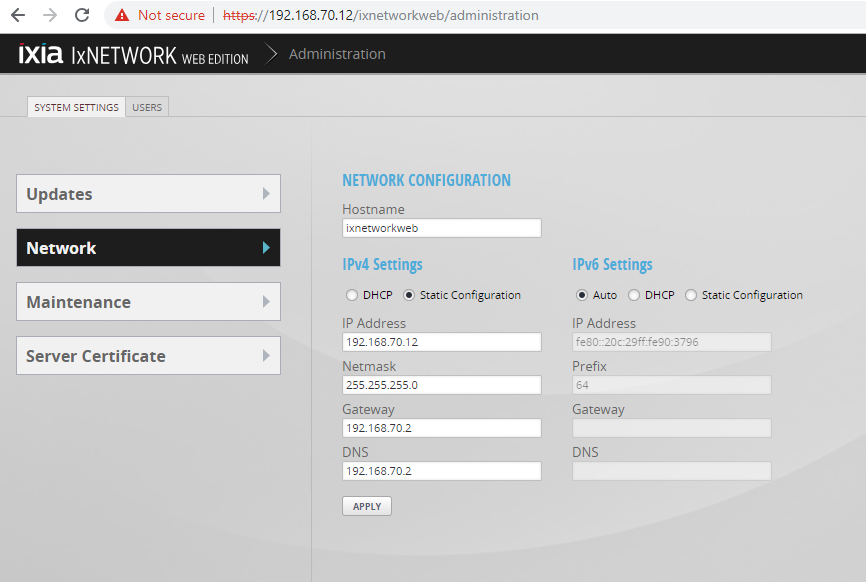This screenshot has width=866, height=582.
Task: Click the browser back arrow
Action: coord(17,15)
